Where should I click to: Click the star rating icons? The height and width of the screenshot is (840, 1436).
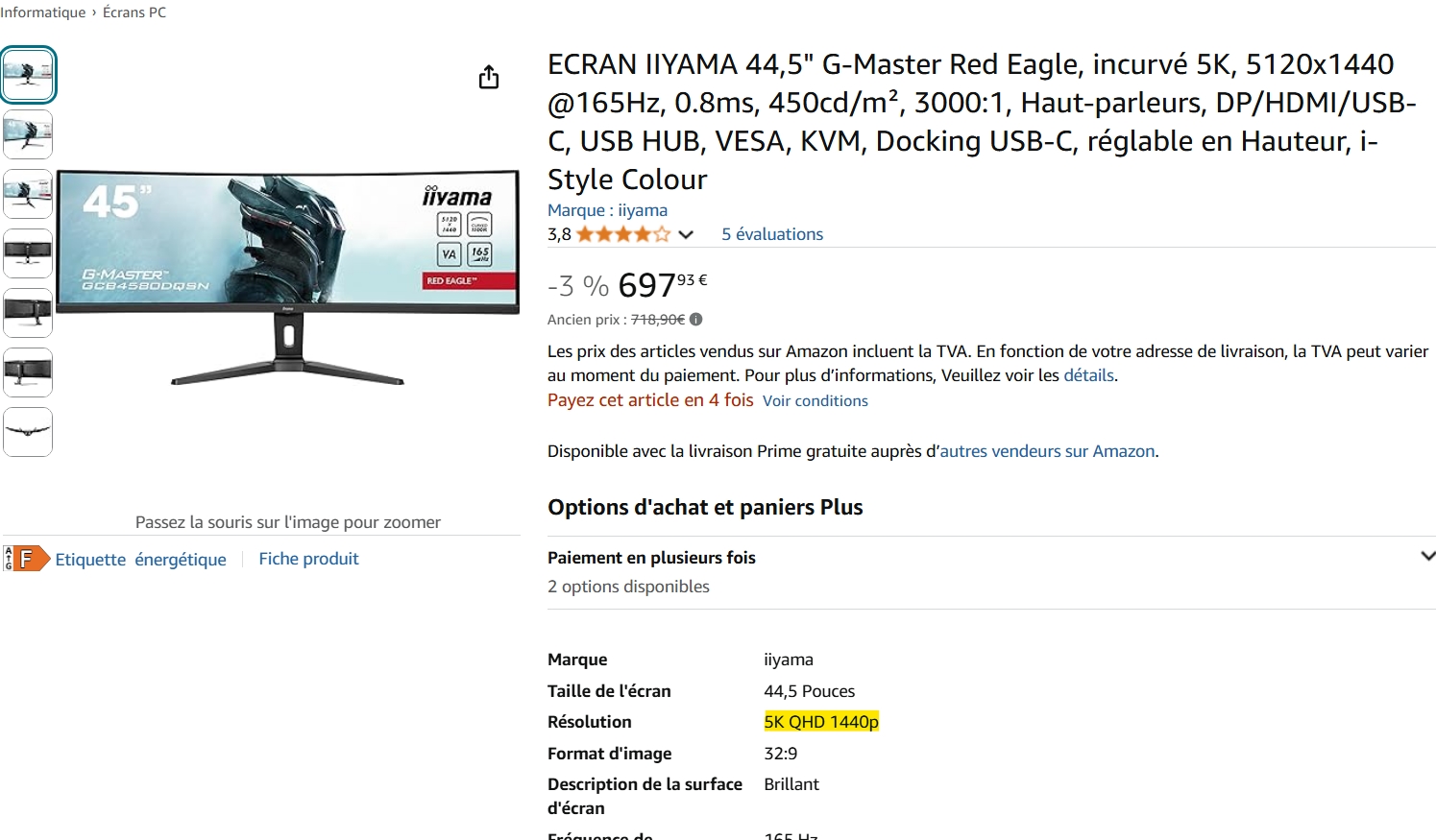[x=623, y=234]
